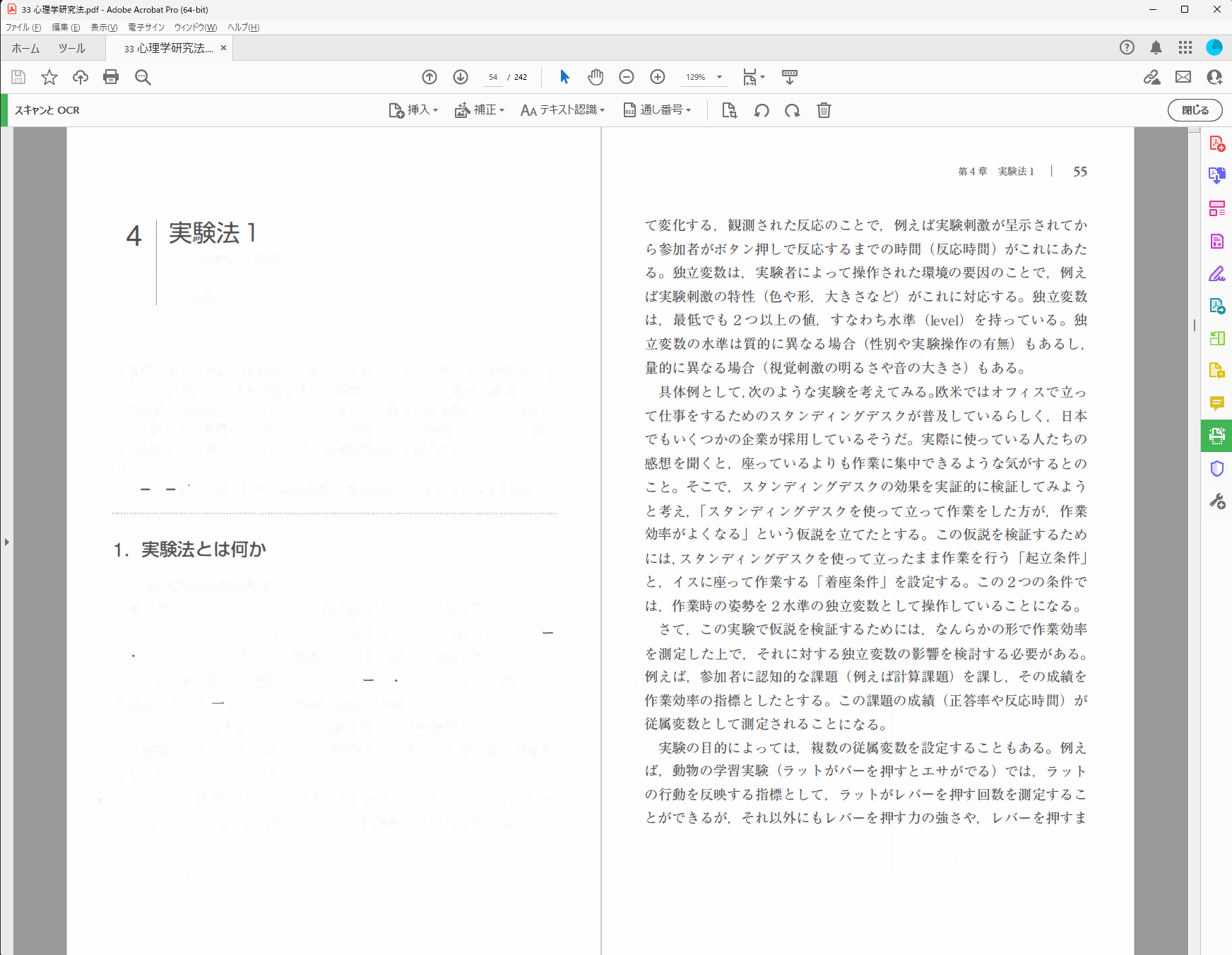The height and width of the screenshot is (955, 1232).
Task: Click the vertical document scrollbar
Action: 1193,325
